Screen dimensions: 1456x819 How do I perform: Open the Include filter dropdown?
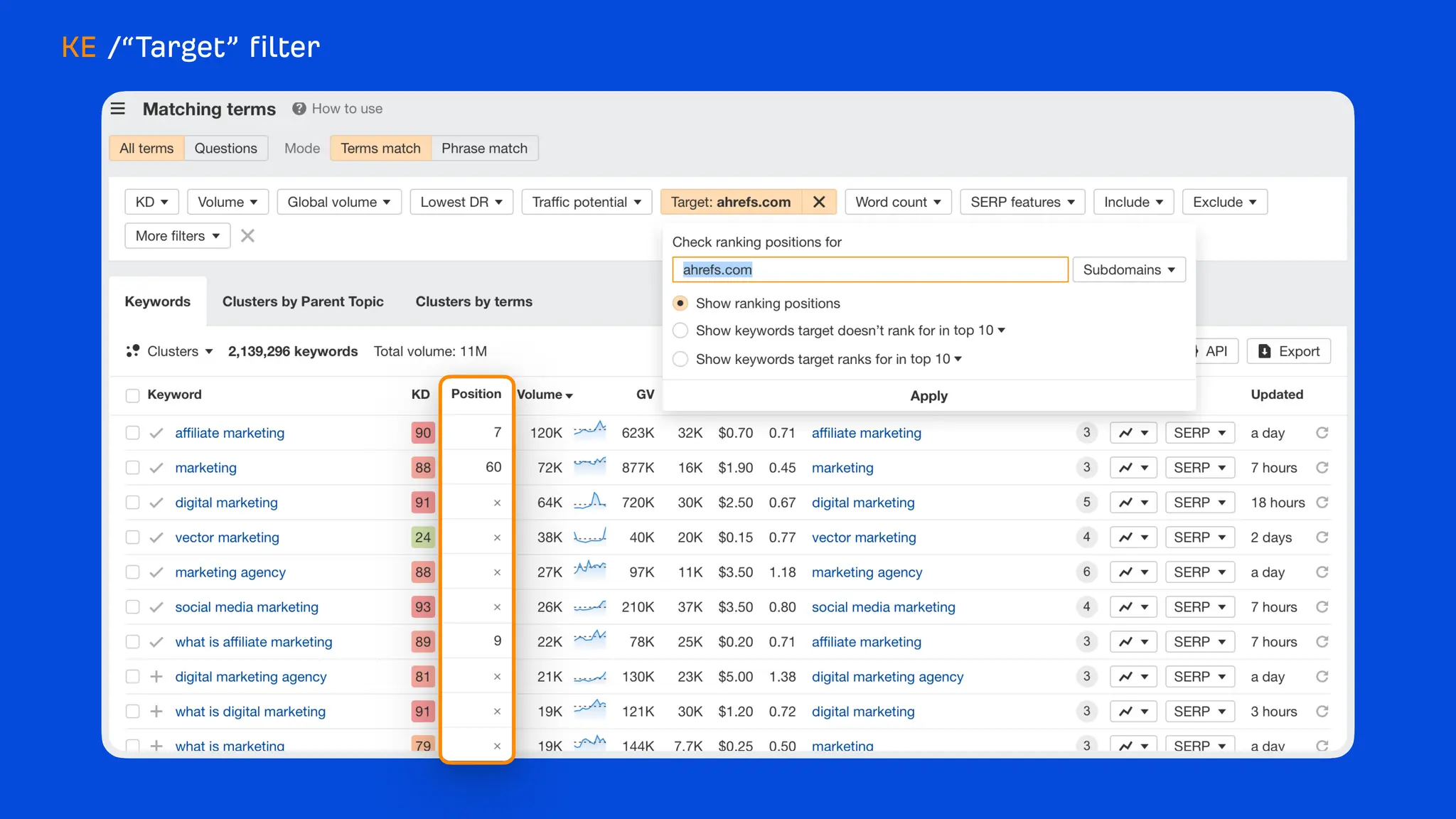click(x=1133, y=202)
